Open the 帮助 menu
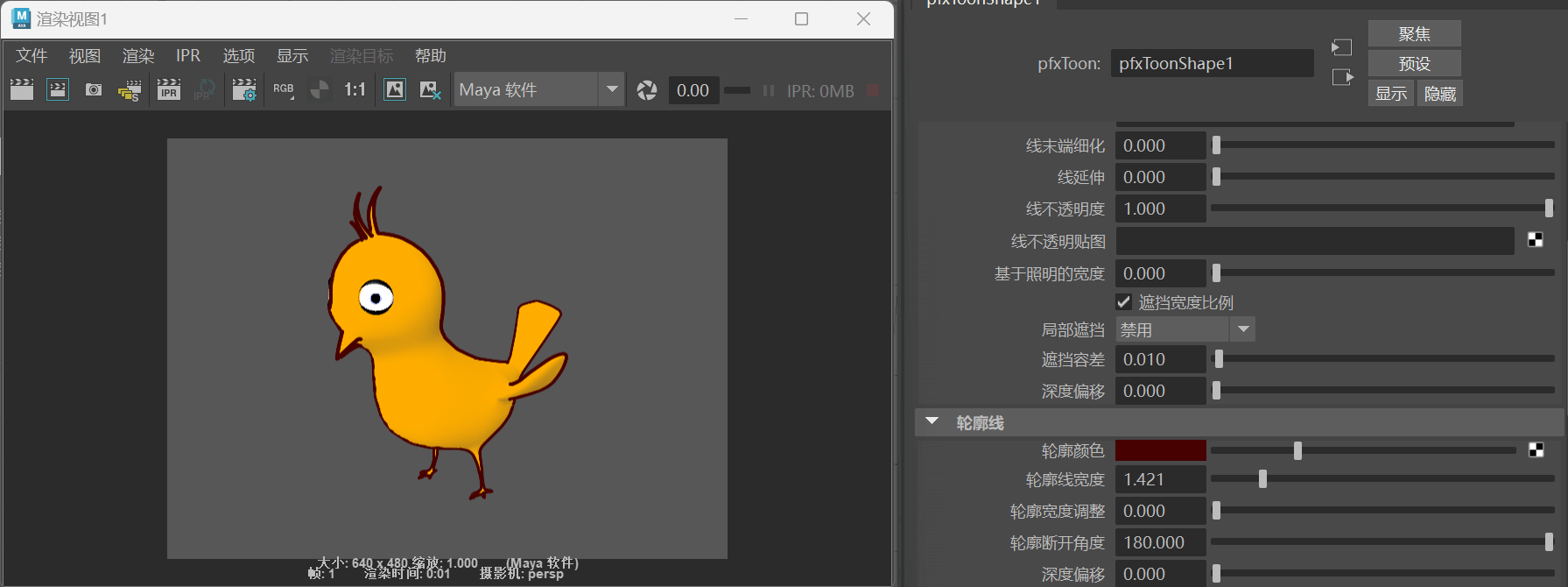This screenshot has width=1568, height=587. (431, 56)
